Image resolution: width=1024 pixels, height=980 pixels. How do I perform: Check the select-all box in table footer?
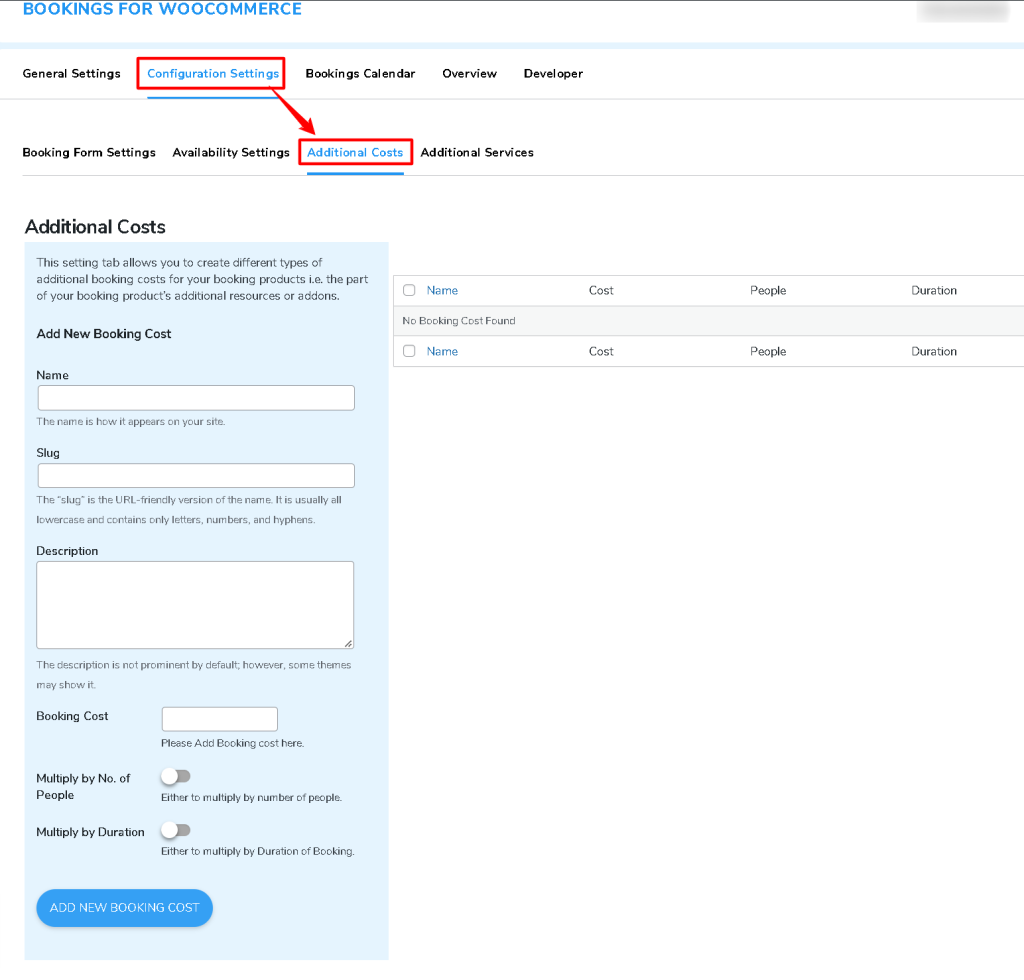click(x=409, y=351)
